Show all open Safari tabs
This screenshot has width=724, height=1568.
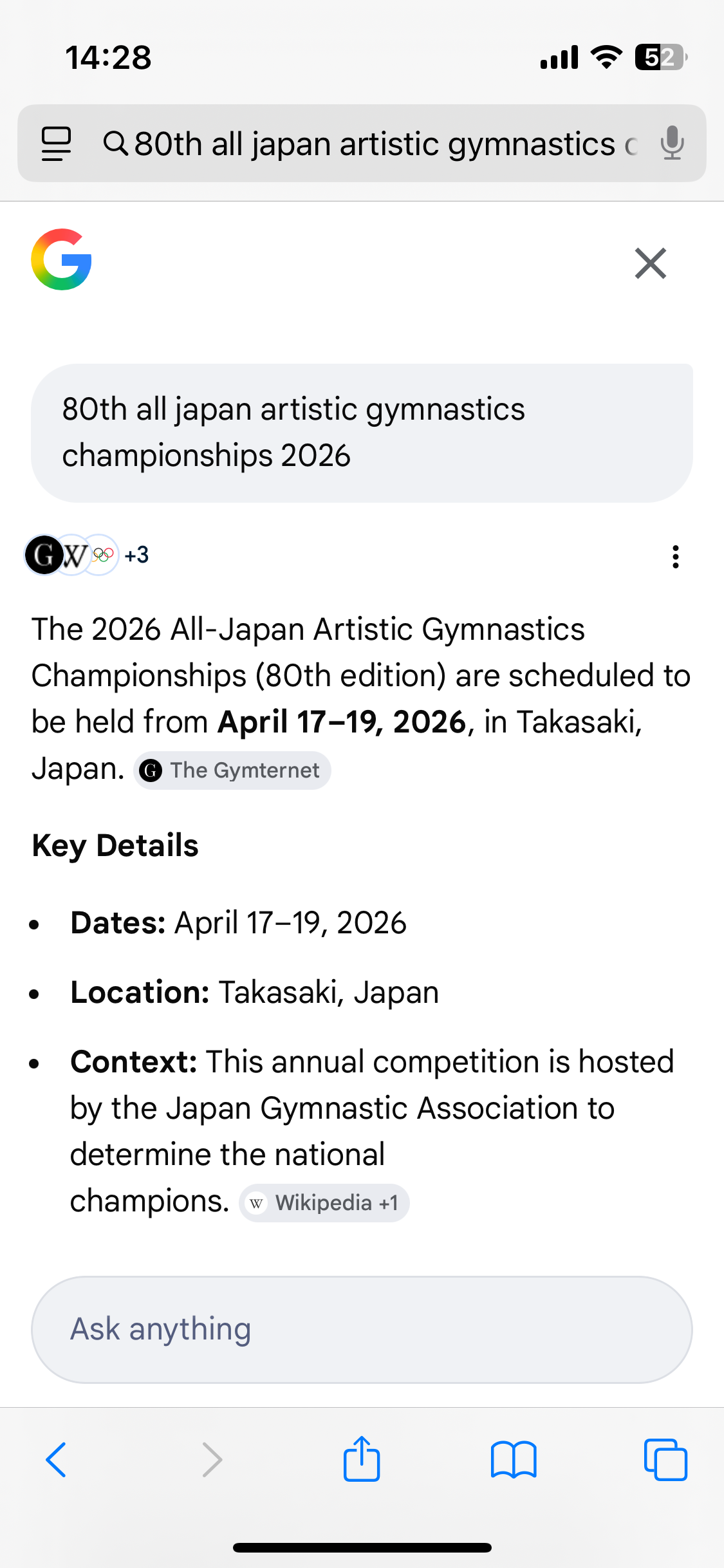pos(665,1459)
